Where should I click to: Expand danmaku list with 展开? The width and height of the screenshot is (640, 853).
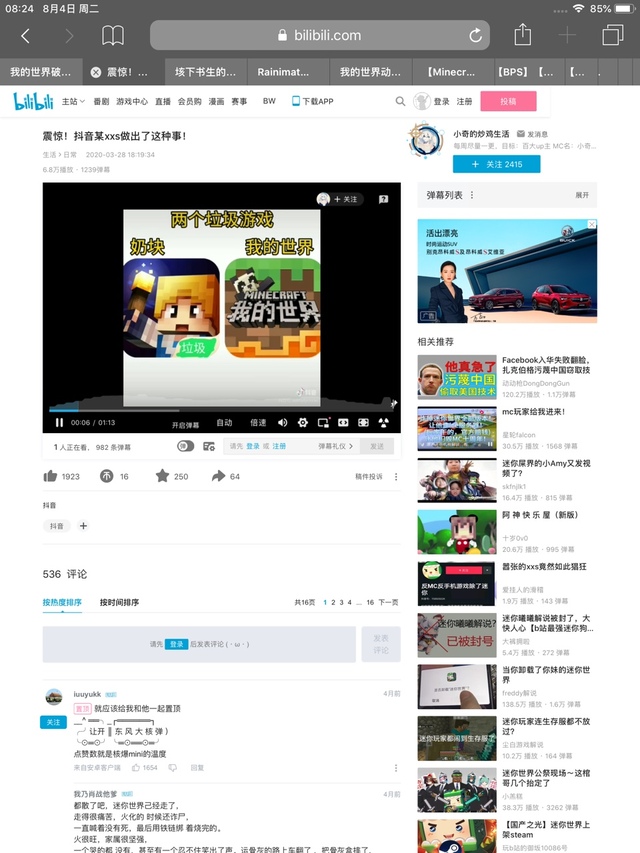tap(582, 195)
